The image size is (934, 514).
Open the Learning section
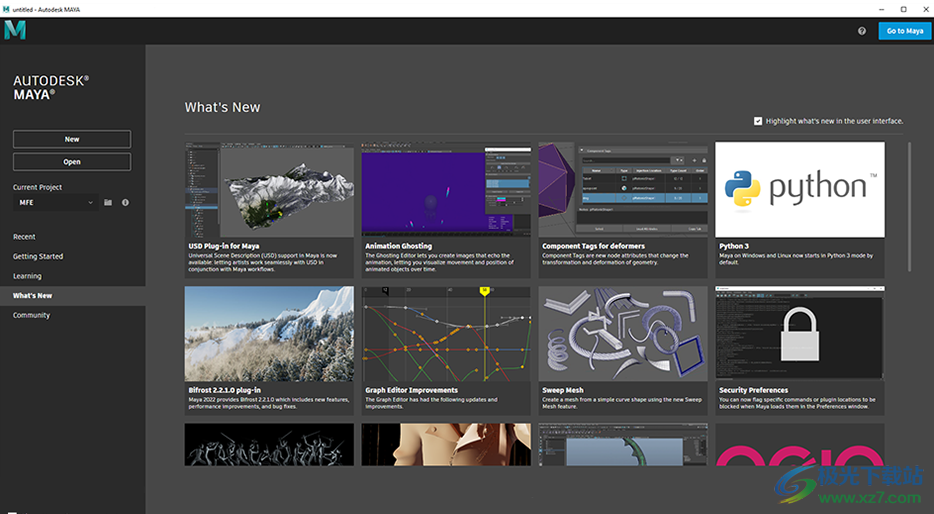[27, 276]
